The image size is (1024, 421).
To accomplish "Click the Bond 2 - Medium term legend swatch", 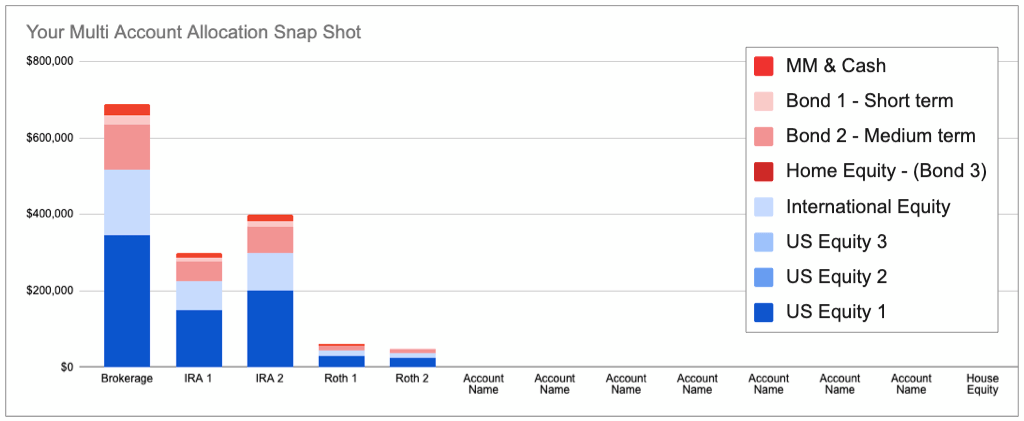I will point(763,136).
